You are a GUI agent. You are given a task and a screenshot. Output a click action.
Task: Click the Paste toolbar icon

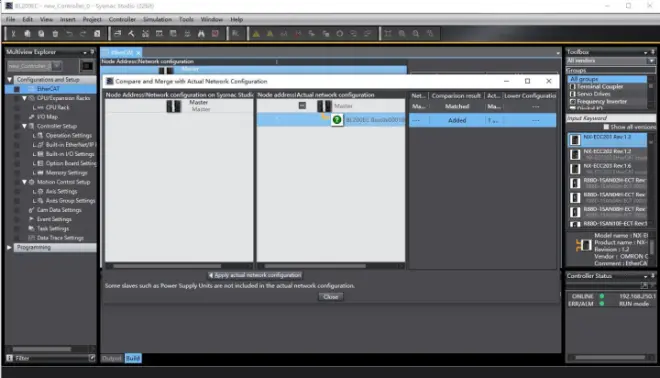pos(41,34)
